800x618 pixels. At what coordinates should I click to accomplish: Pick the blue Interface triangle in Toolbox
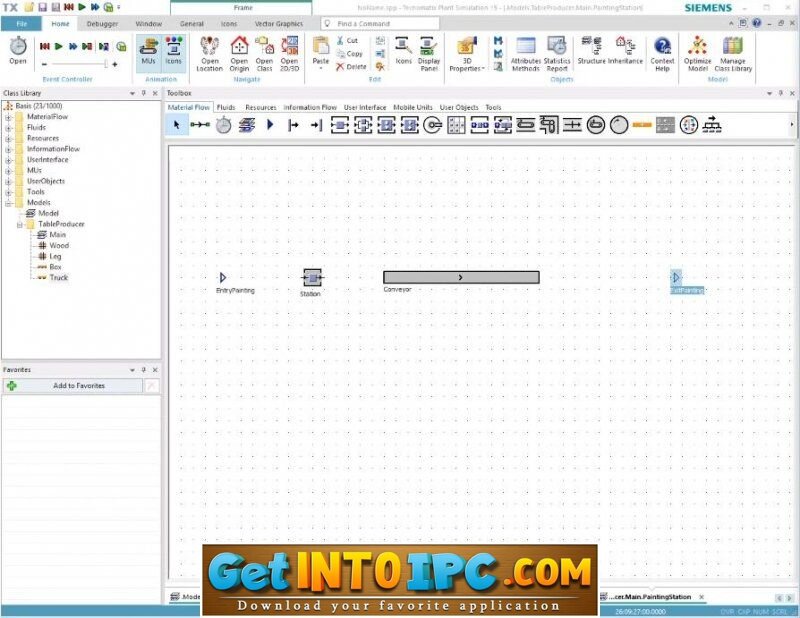tap(270, 125)
